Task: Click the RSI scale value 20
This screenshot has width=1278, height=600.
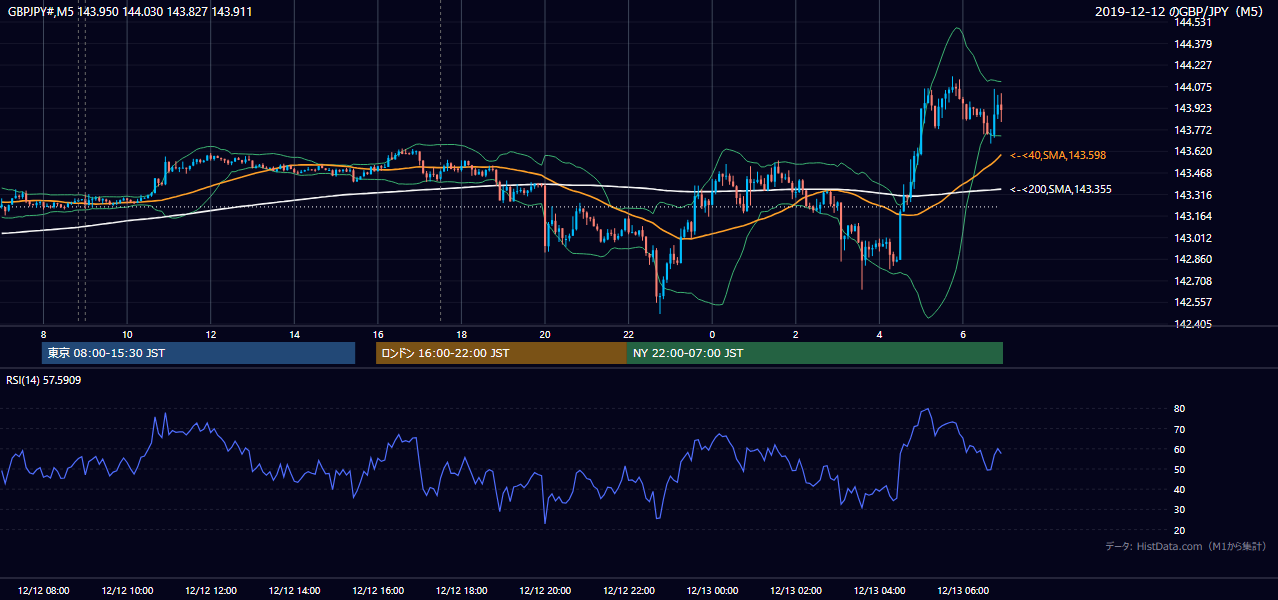Action: point(1180,530)
